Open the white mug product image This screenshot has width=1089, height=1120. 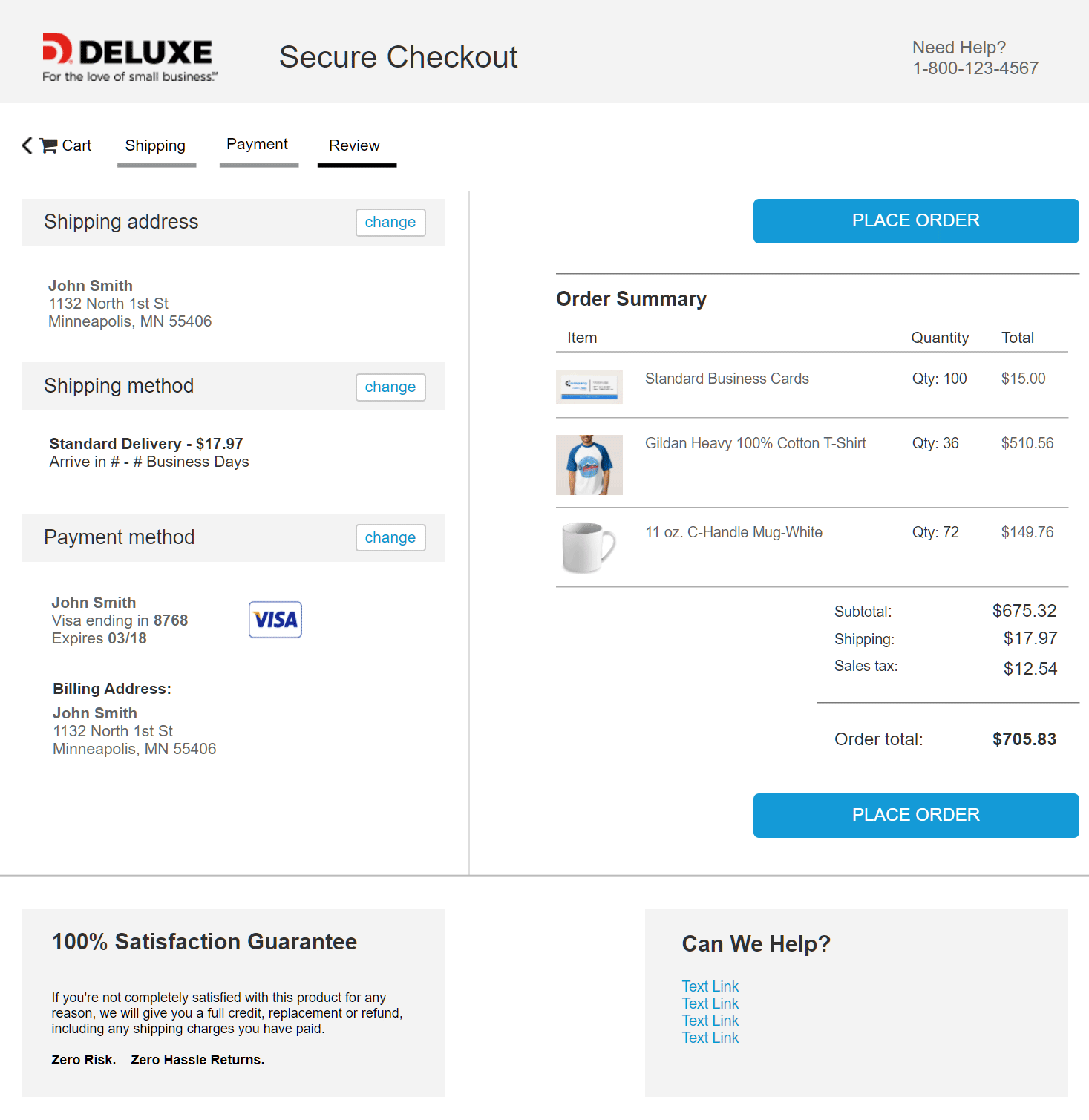point(589,548)
